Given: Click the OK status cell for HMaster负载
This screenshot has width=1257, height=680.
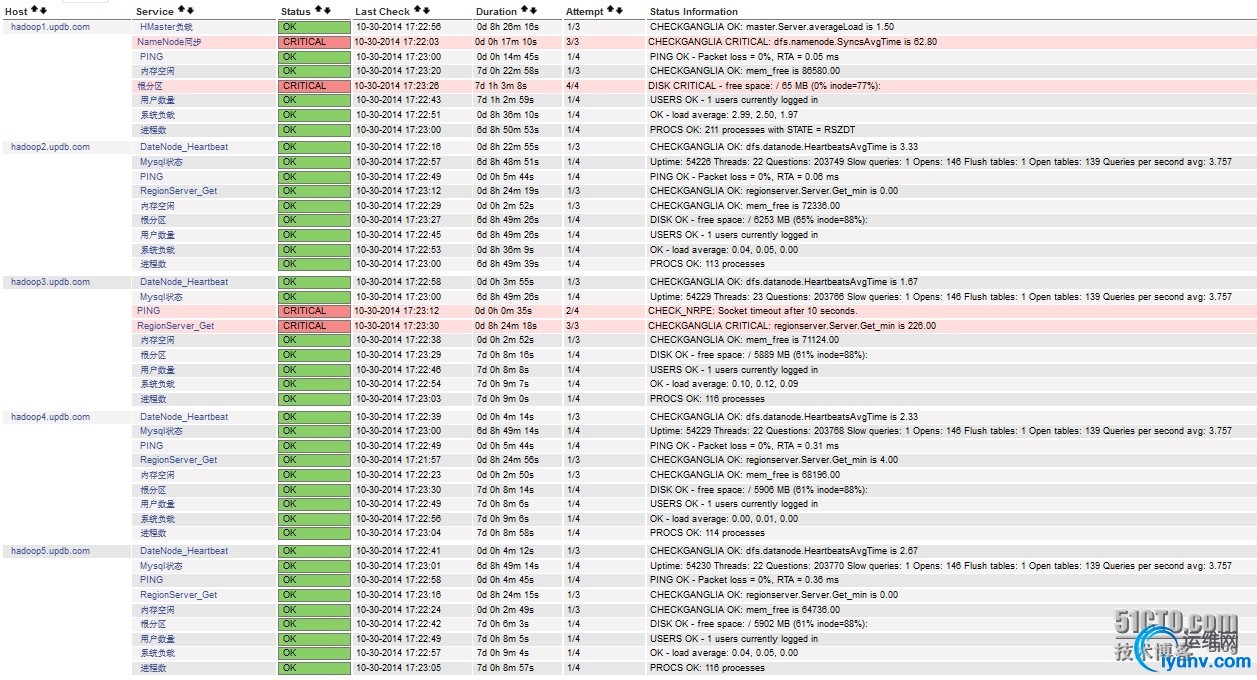Looking at the screenshot, I should coord(314,27).
